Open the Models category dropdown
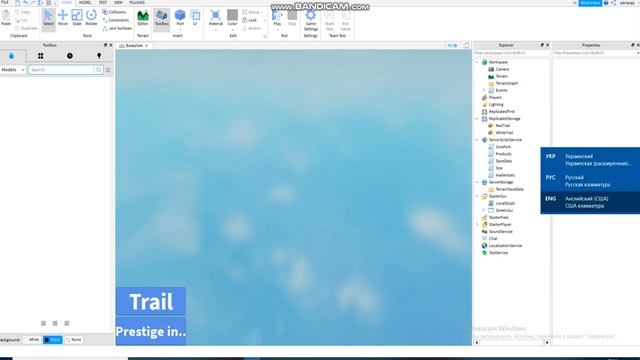 pos(13,70)
